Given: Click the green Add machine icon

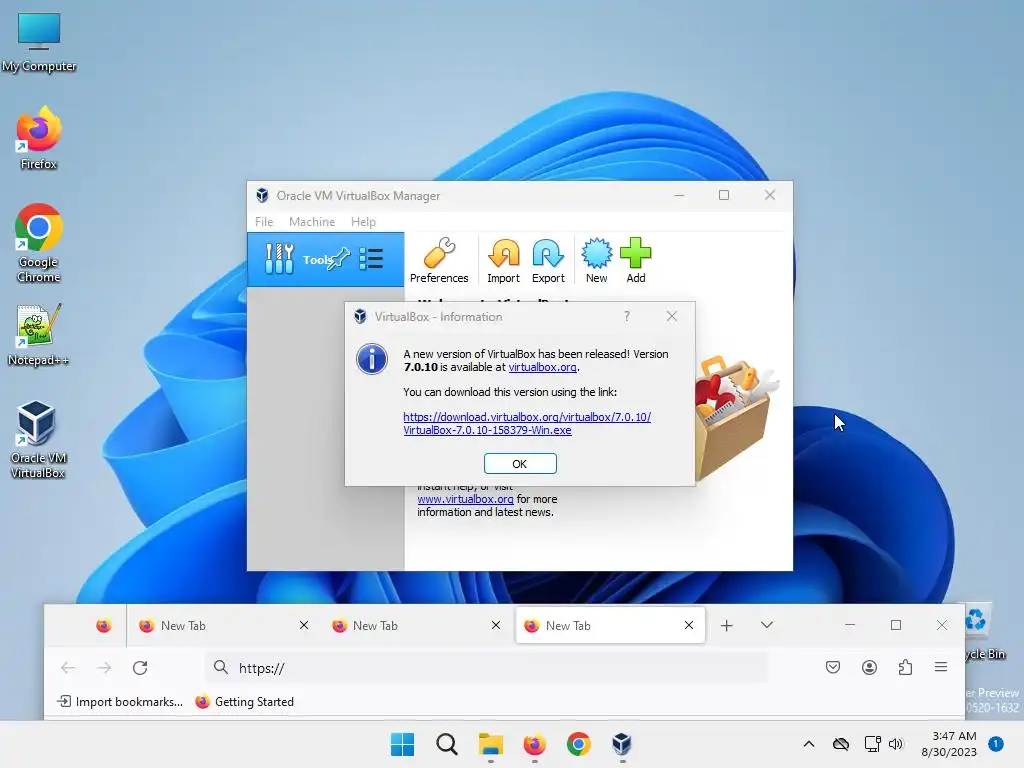Looking at the screenshot, I should pyautogui.click(x=635, y=261).
